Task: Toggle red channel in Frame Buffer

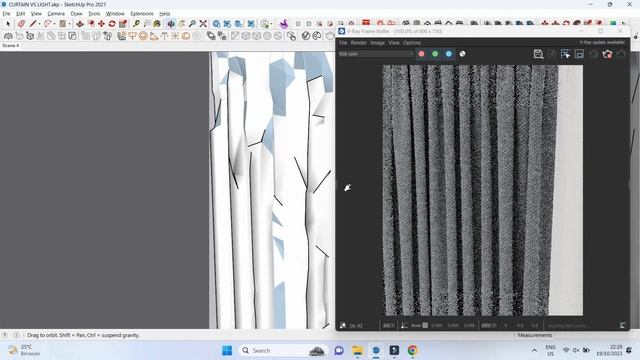Action: [421, 54]
